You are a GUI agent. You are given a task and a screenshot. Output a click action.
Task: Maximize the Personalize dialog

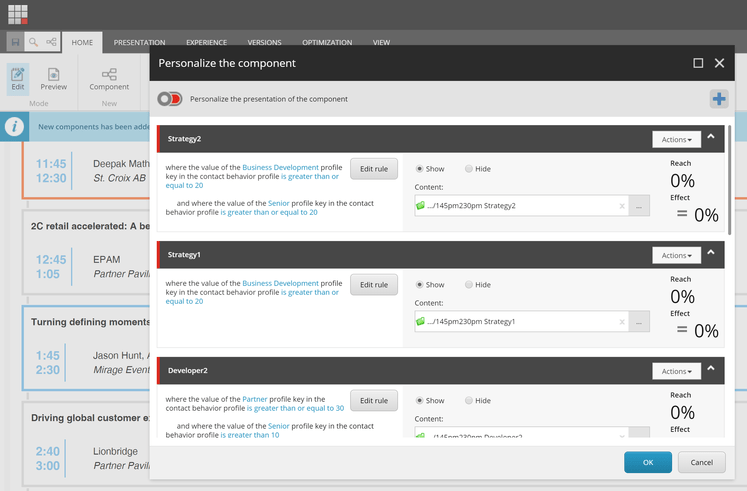(698, 63)
